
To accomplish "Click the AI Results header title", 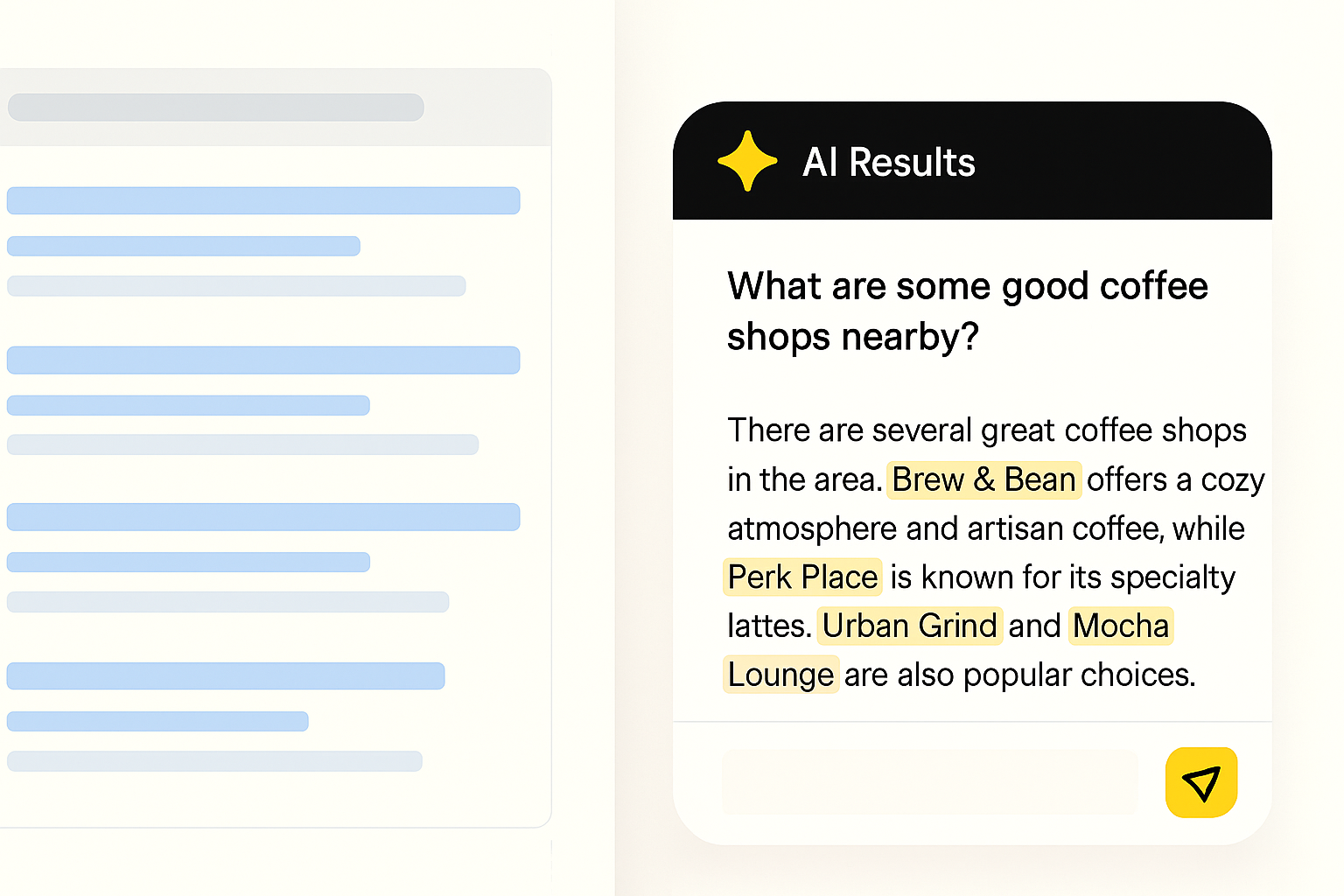I will 888,163.
